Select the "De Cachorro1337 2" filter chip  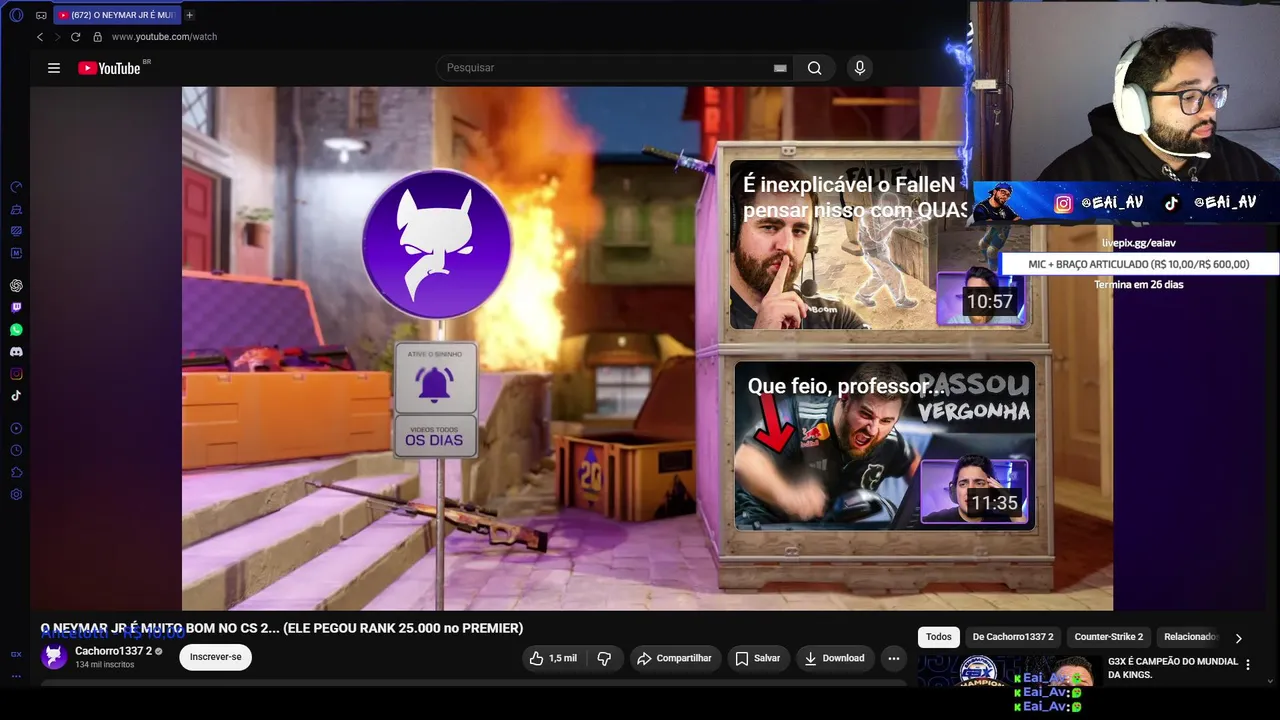1013,637
